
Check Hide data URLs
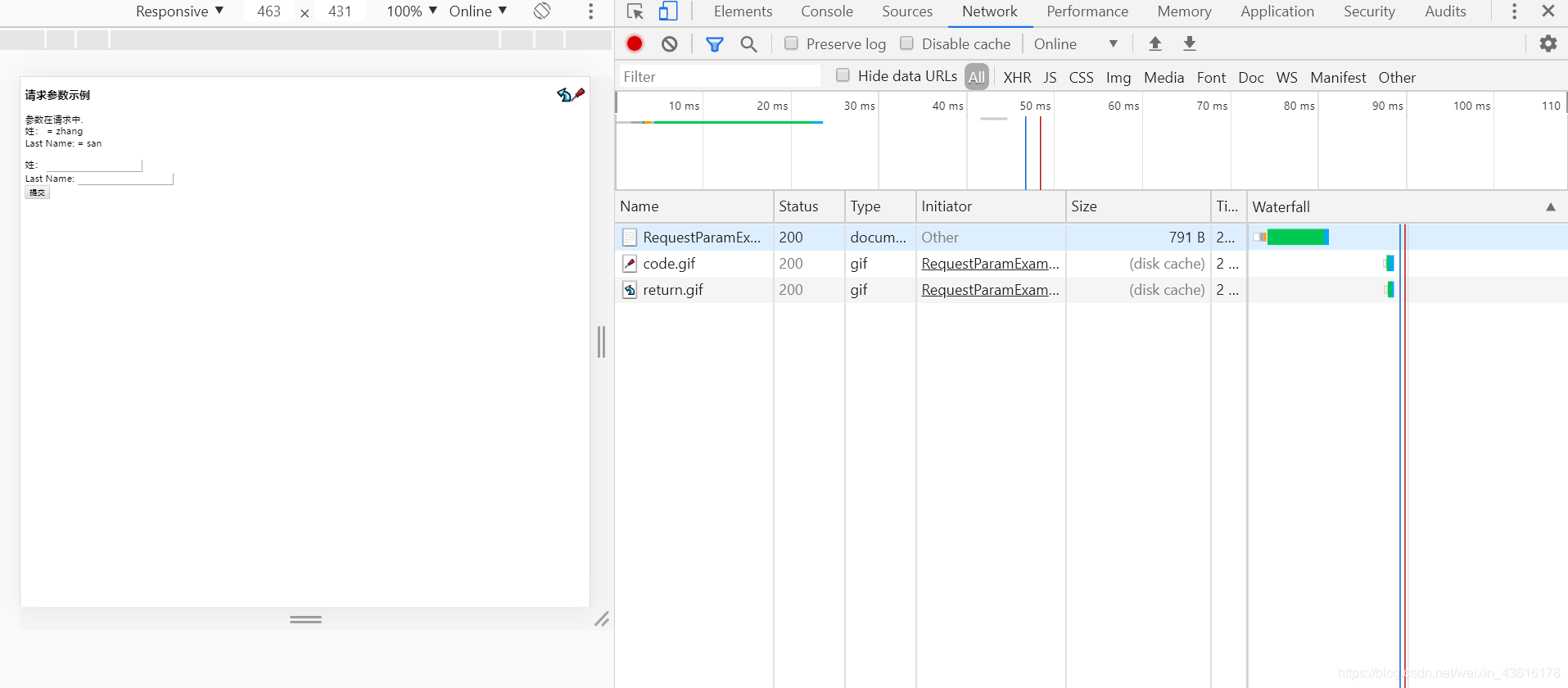click(843, 75)
